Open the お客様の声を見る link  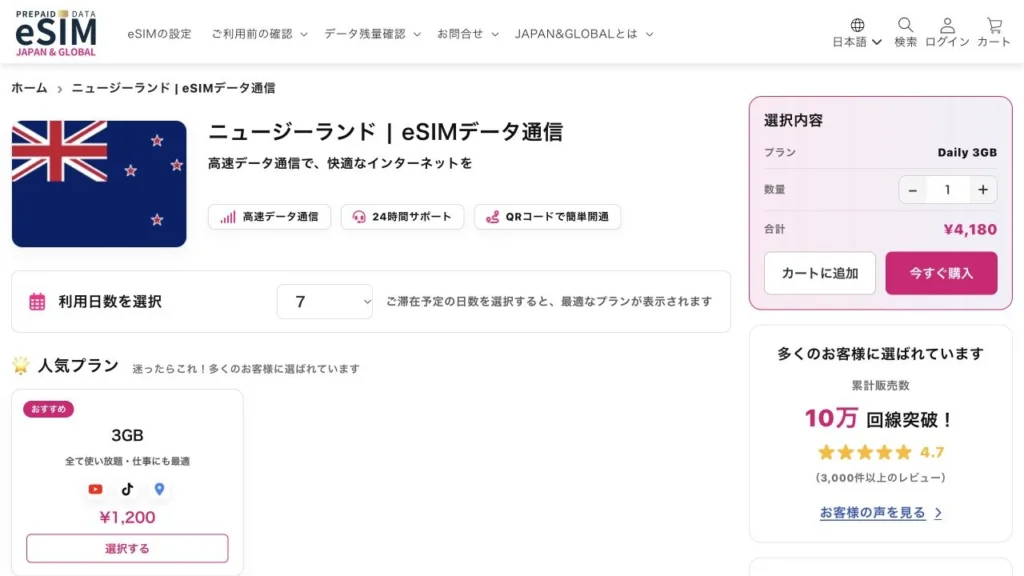(872, 513)
